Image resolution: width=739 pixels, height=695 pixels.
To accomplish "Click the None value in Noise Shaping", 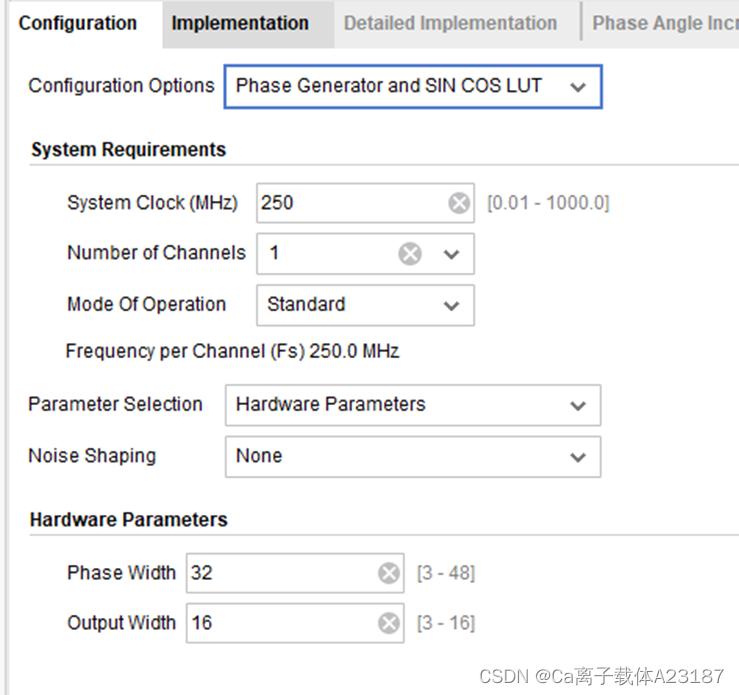I will (x=259, y=456).
